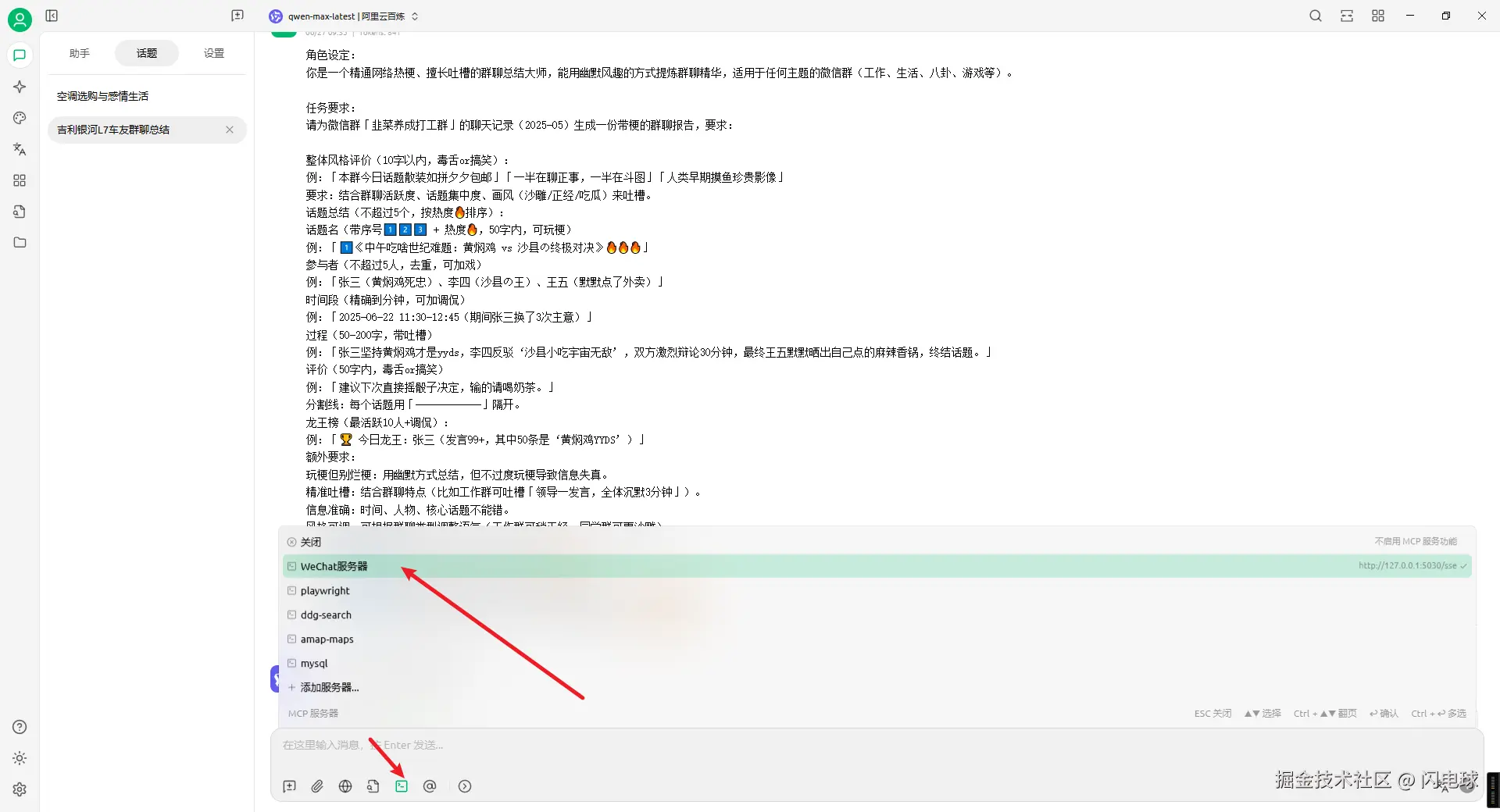Viewport: 1500px width, 812px height.
Task: Click the @ mention icon in input toolbar
Action: coord(430,786)
